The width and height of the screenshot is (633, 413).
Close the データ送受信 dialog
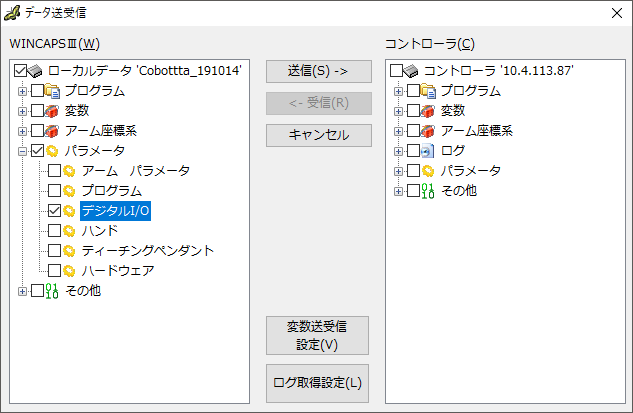click(616, 13)
